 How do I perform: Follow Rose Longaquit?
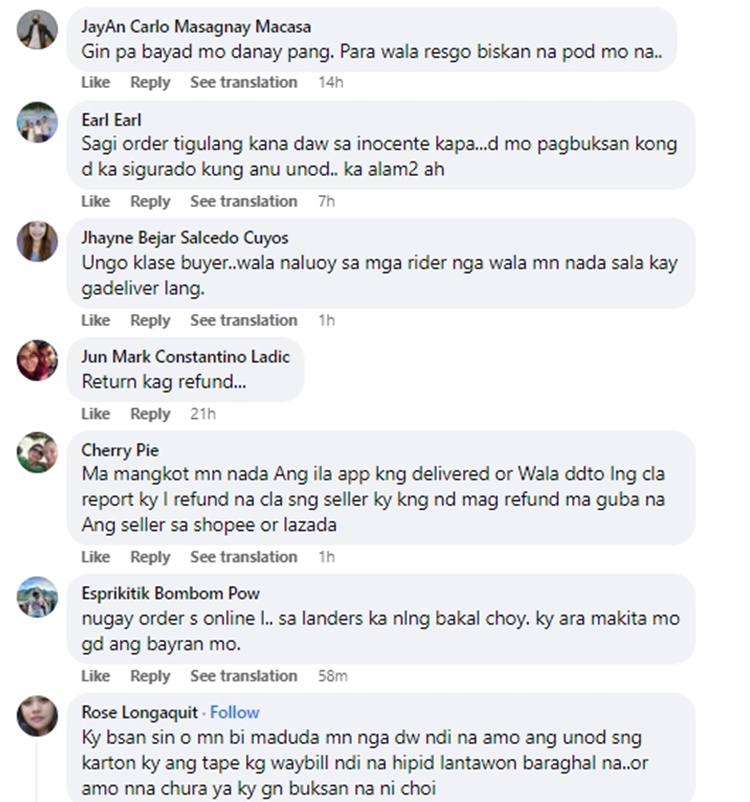(234, 712)
